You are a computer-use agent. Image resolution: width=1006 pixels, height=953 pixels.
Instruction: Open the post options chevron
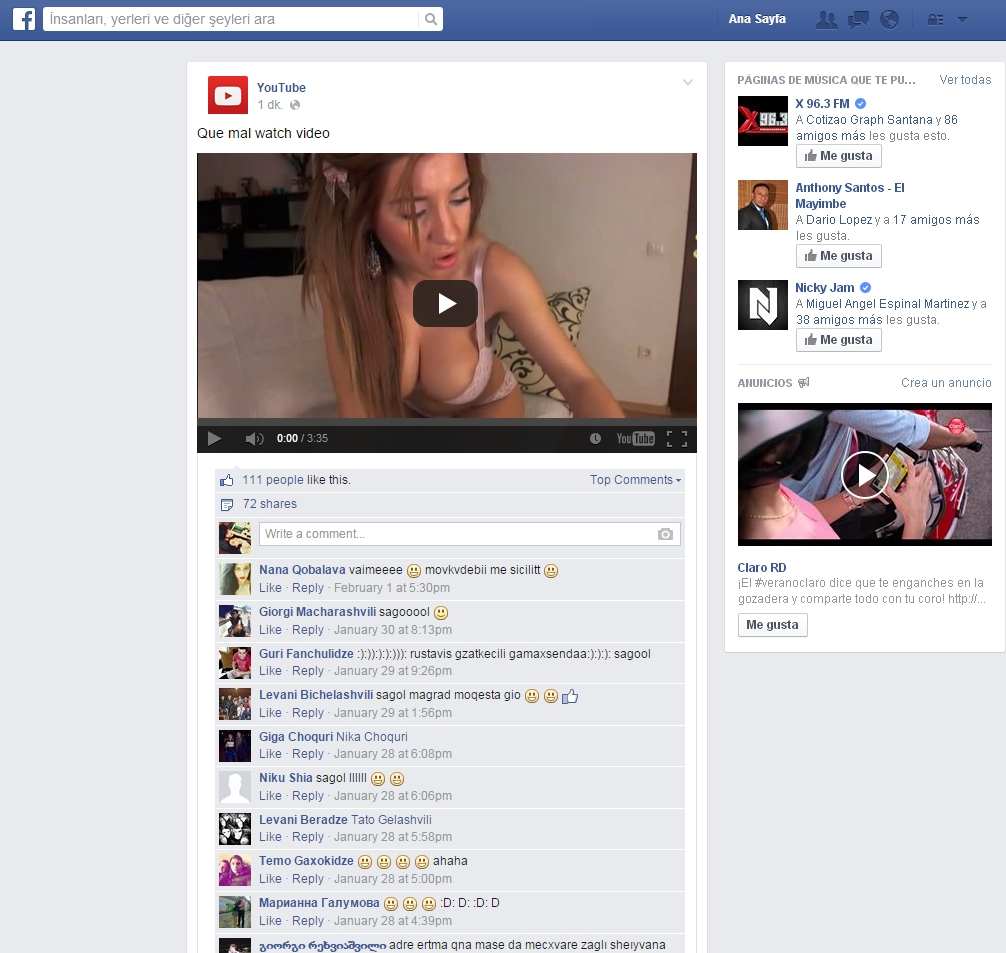[688, 83]
